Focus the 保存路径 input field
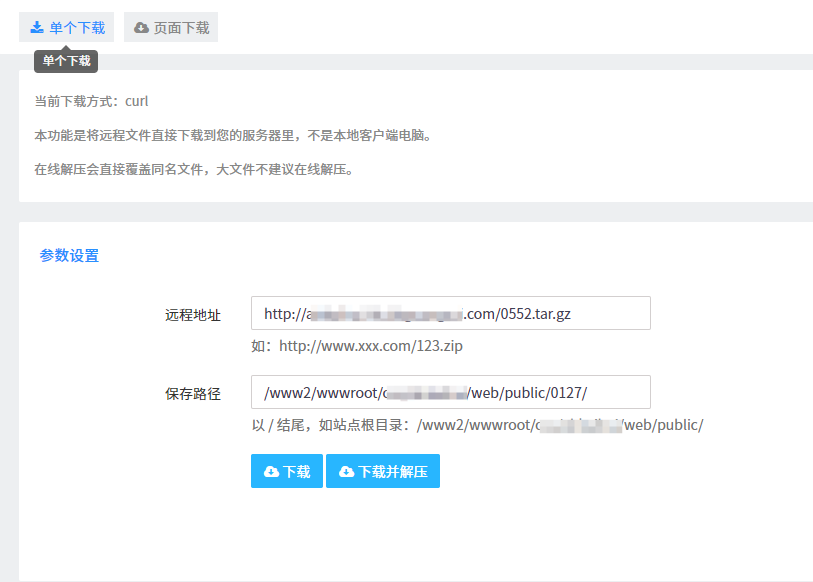Screen dimensions: 813x582 (450, 392)
